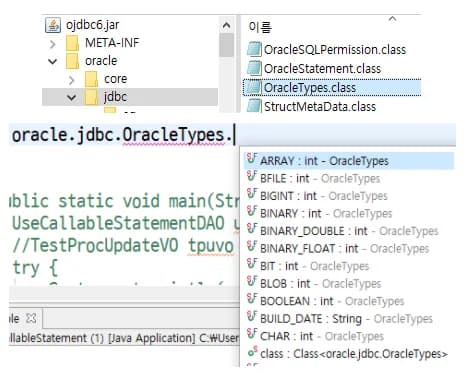Select the core folder name
Image resolution: width=472 pixels, height=373 pixels.
click(115, 79)
